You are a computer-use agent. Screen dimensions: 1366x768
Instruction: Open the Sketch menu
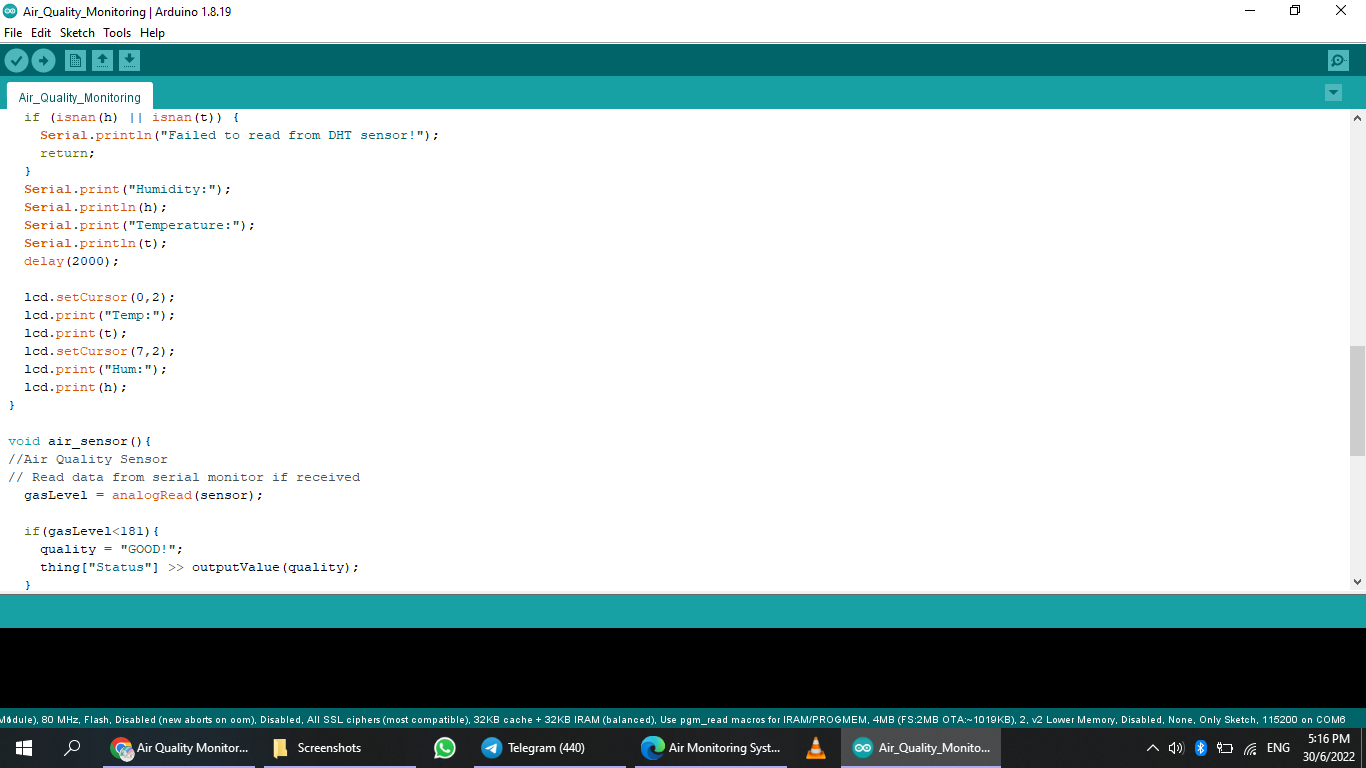pyautogui.click(x=77, y=33)
